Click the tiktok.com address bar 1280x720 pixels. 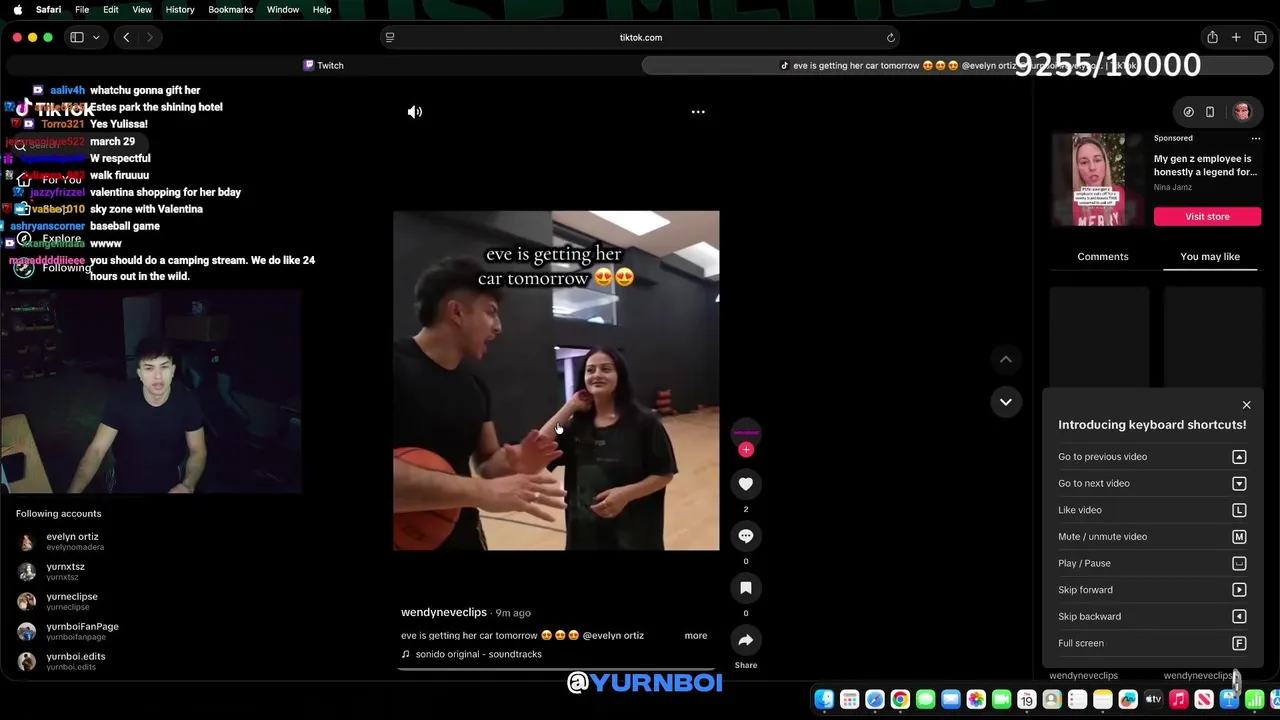click(640, 37)
